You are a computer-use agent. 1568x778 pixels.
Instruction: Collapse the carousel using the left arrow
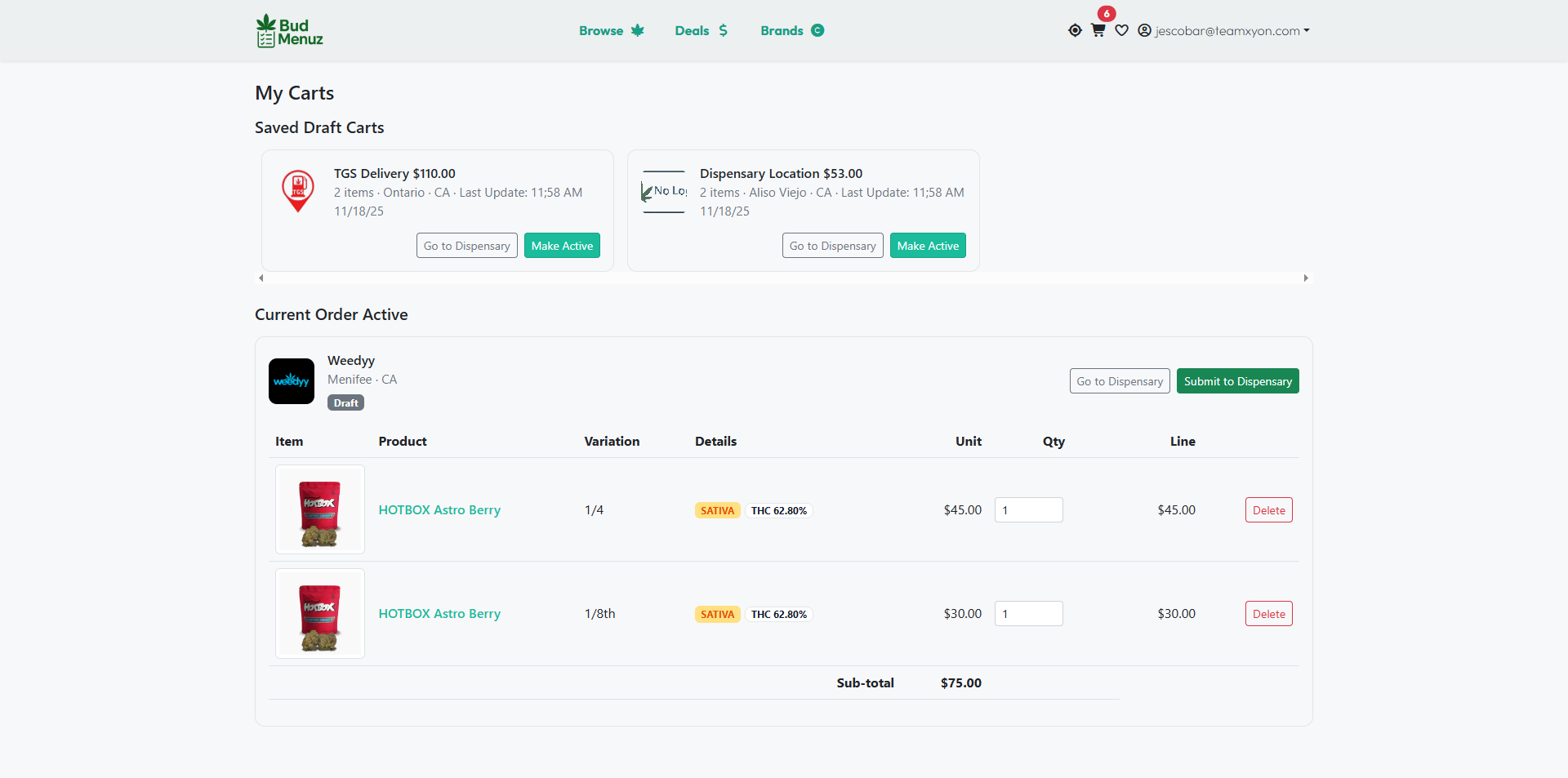[261, 278]
